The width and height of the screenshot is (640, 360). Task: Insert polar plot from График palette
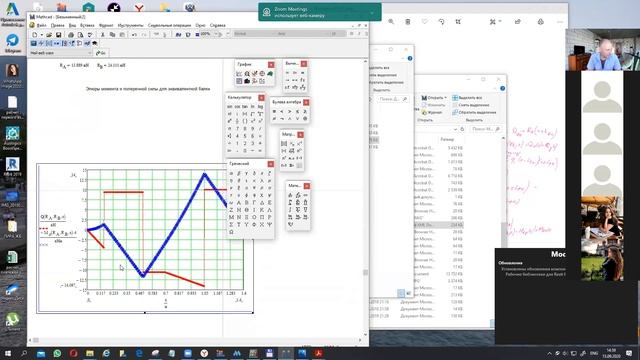pyautogui.click(x=262, y=74)
